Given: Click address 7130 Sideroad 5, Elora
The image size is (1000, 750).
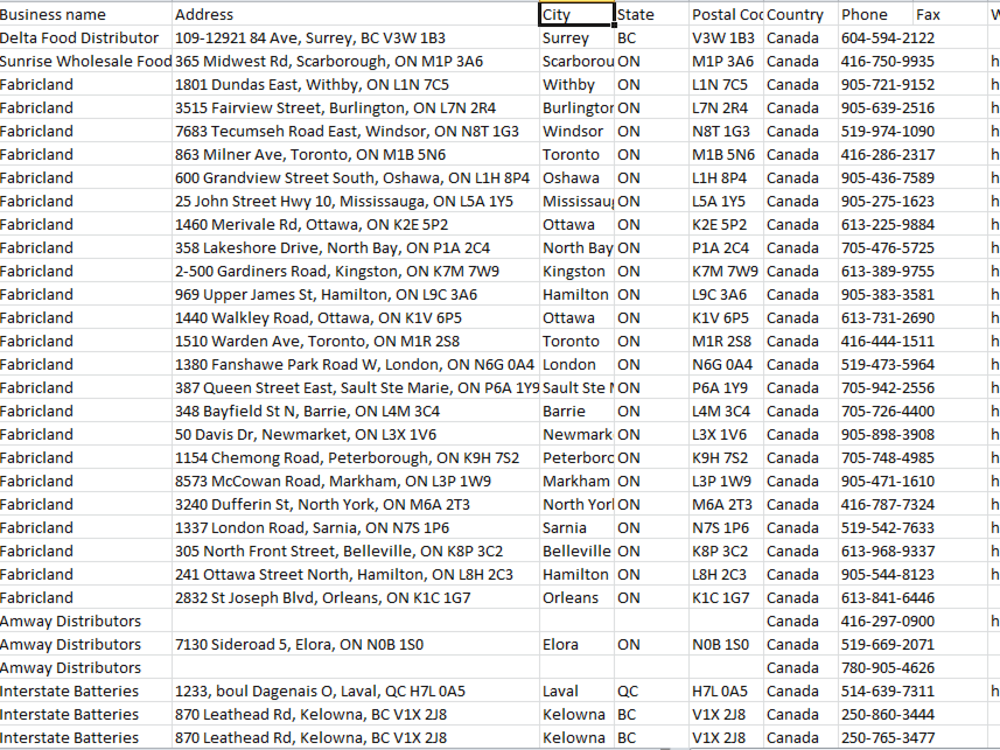Looking at the screenshot, I should pos(355,644).
